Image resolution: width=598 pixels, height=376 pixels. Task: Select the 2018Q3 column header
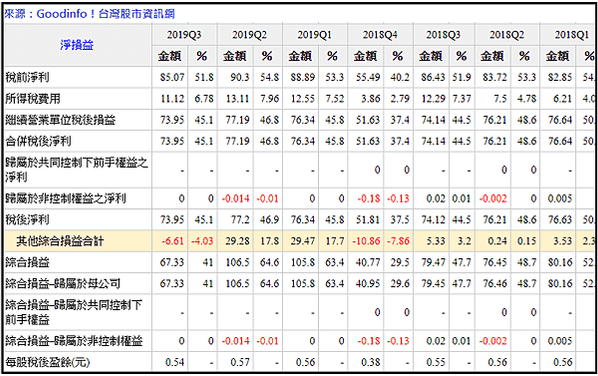444,35
